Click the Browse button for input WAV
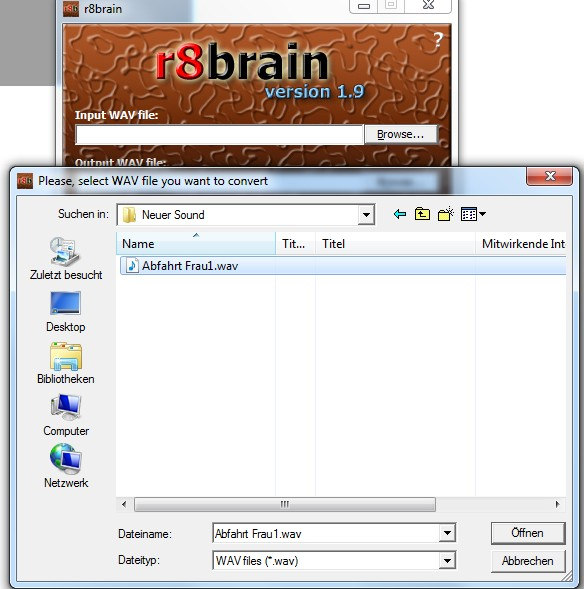The height and width of the screenshot is (589, 584). pos(401,134)
